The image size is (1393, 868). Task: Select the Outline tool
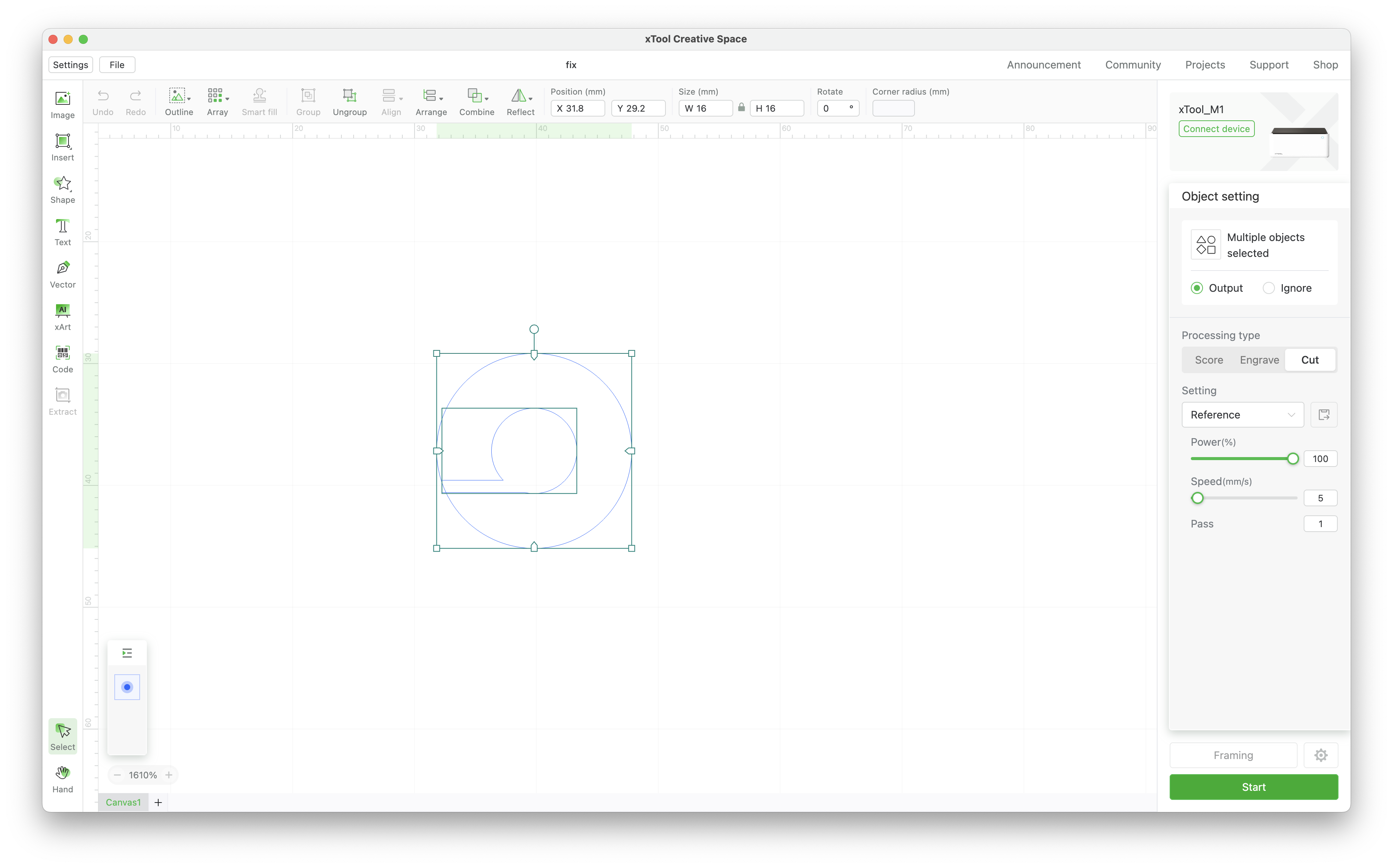177,100
